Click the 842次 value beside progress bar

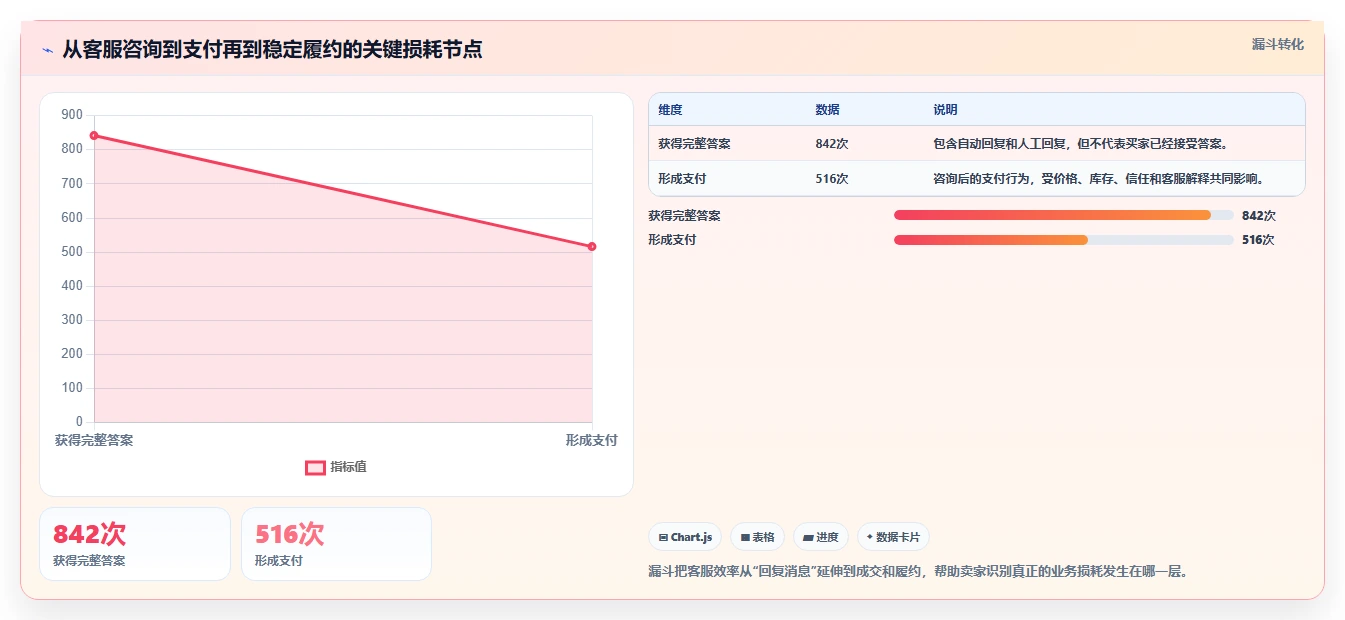1259,215
